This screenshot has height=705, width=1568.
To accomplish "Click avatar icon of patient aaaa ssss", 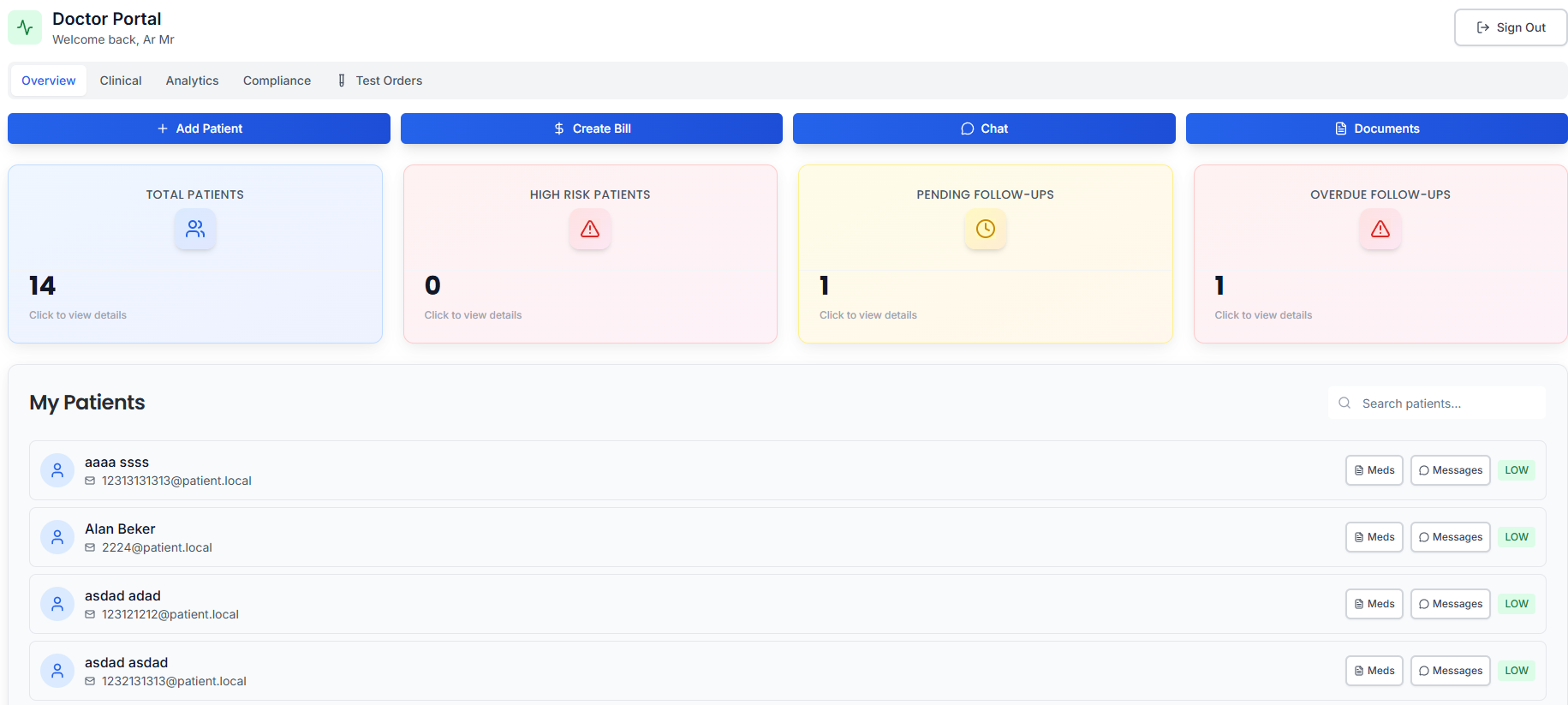I will tap(57, 470).
